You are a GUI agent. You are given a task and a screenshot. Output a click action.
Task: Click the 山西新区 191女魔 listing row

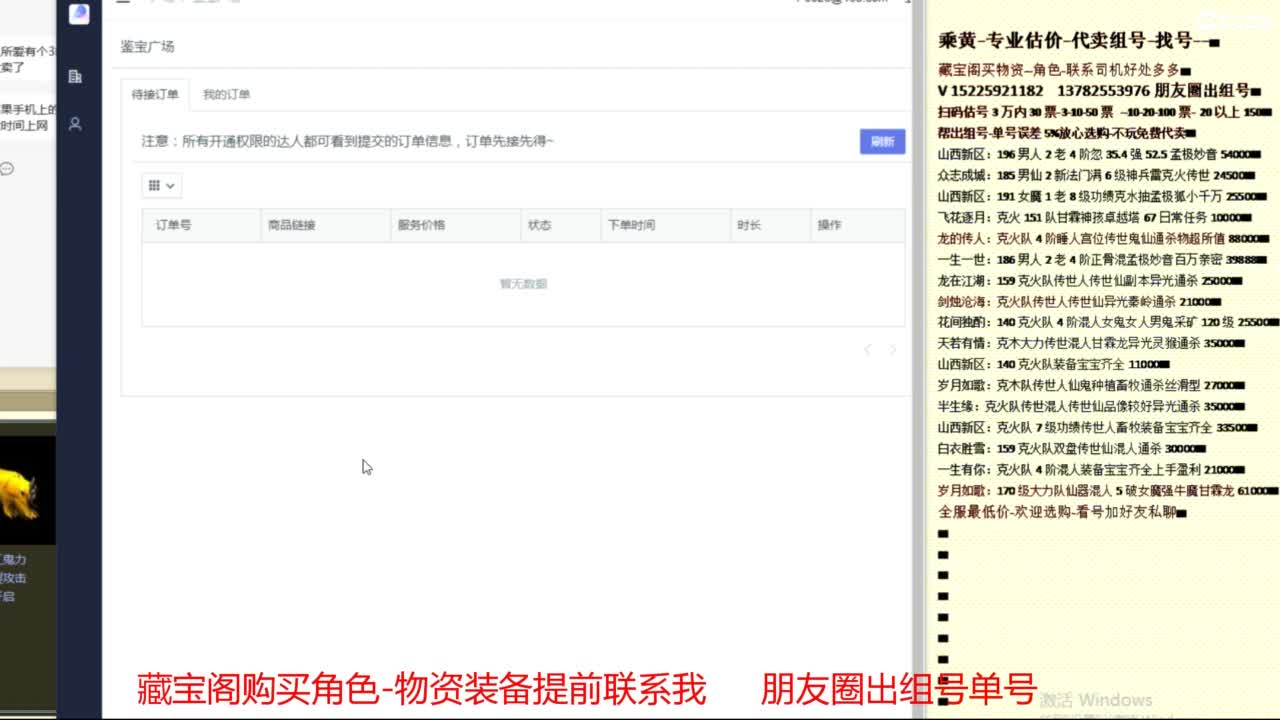(1102, 197)
